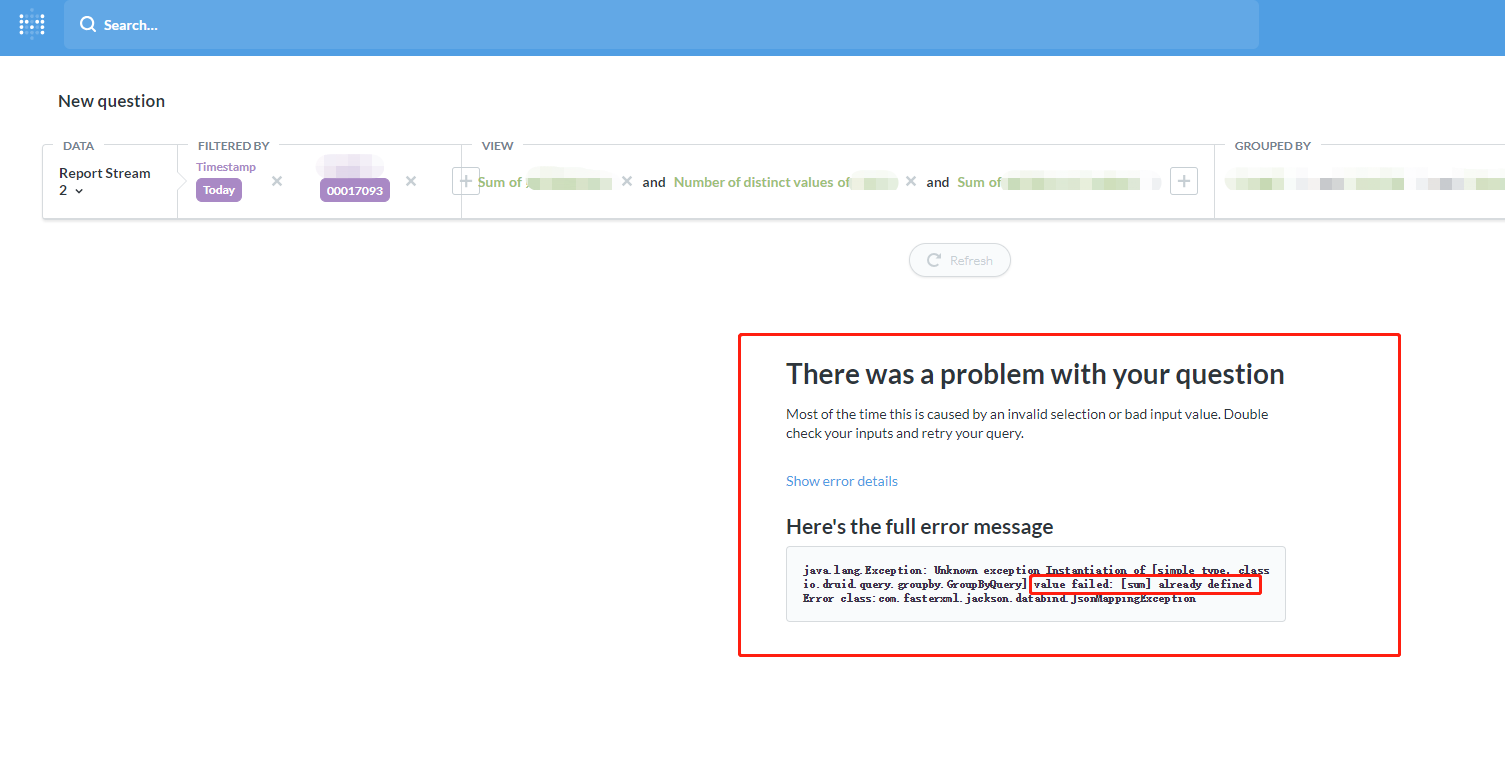Remove Number of distinct values metric
The image size is (1505, 770).
911,181
